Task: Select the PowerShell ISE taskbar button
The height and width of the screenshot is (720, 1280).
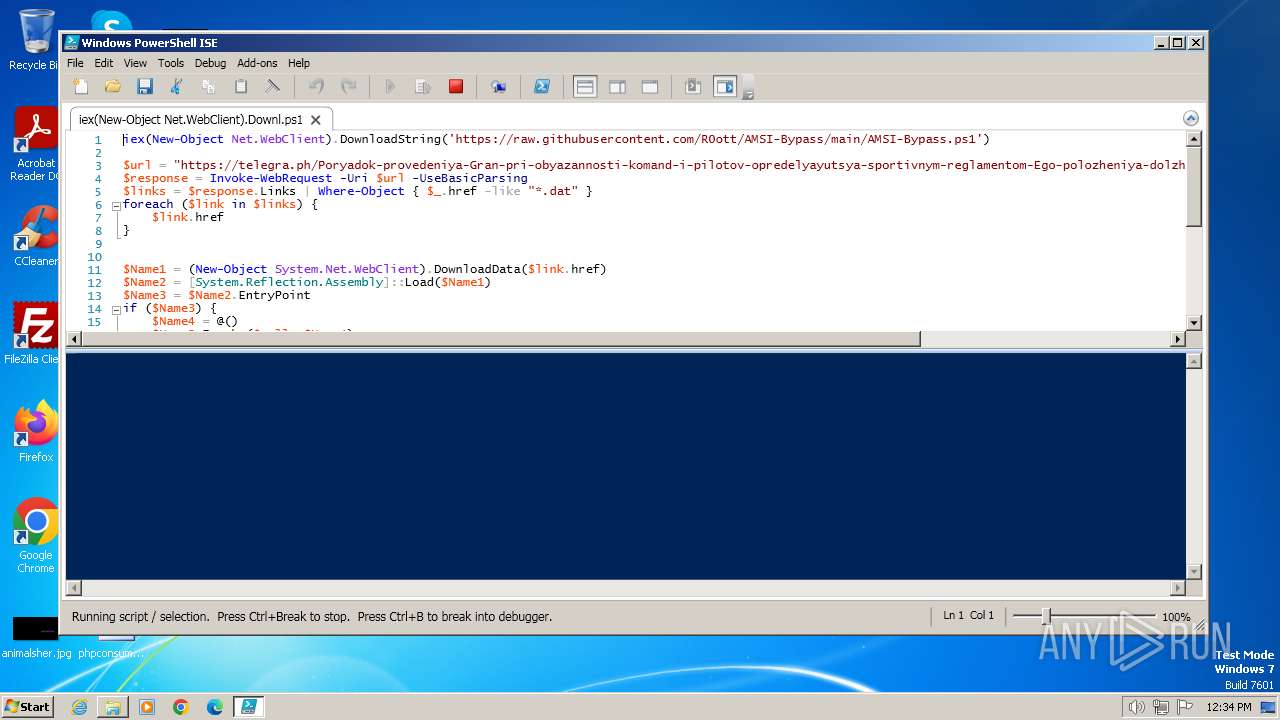Action: pyautogui.click(x=249, y=707)
